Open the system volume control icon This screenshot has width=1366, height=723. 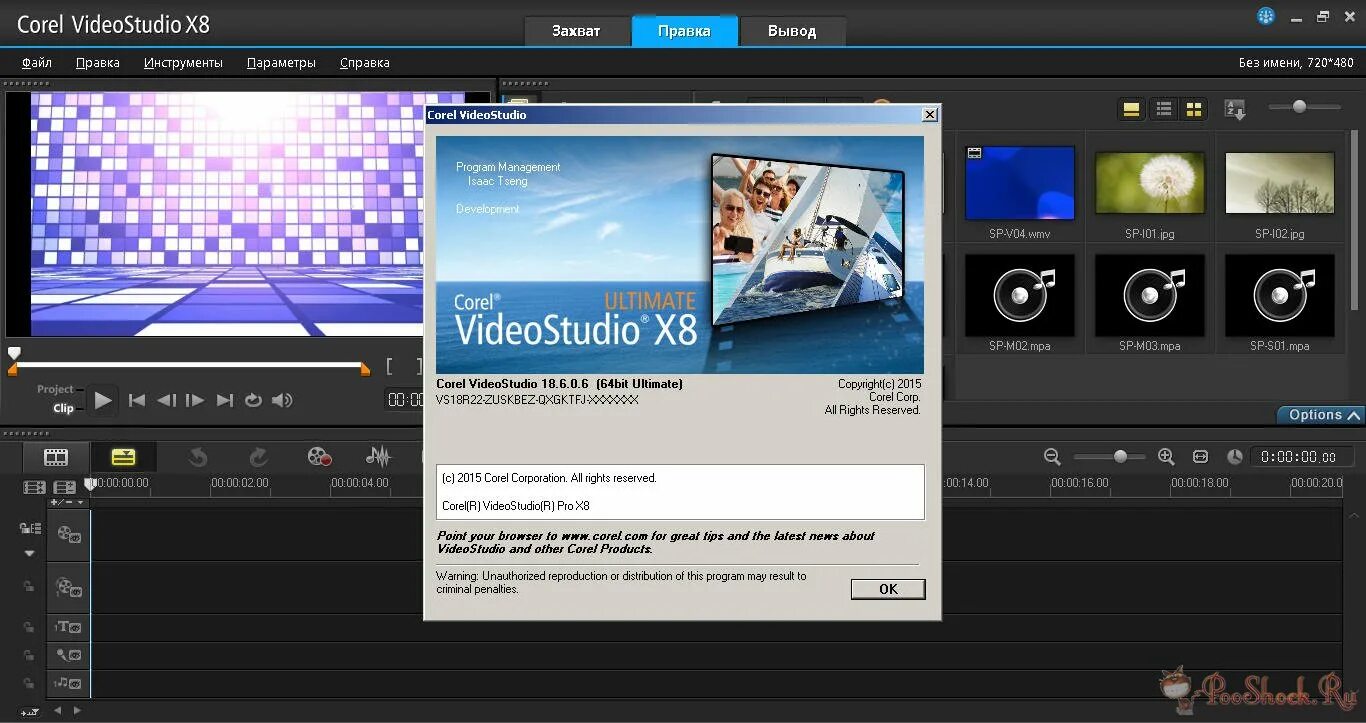coord(282,400)
